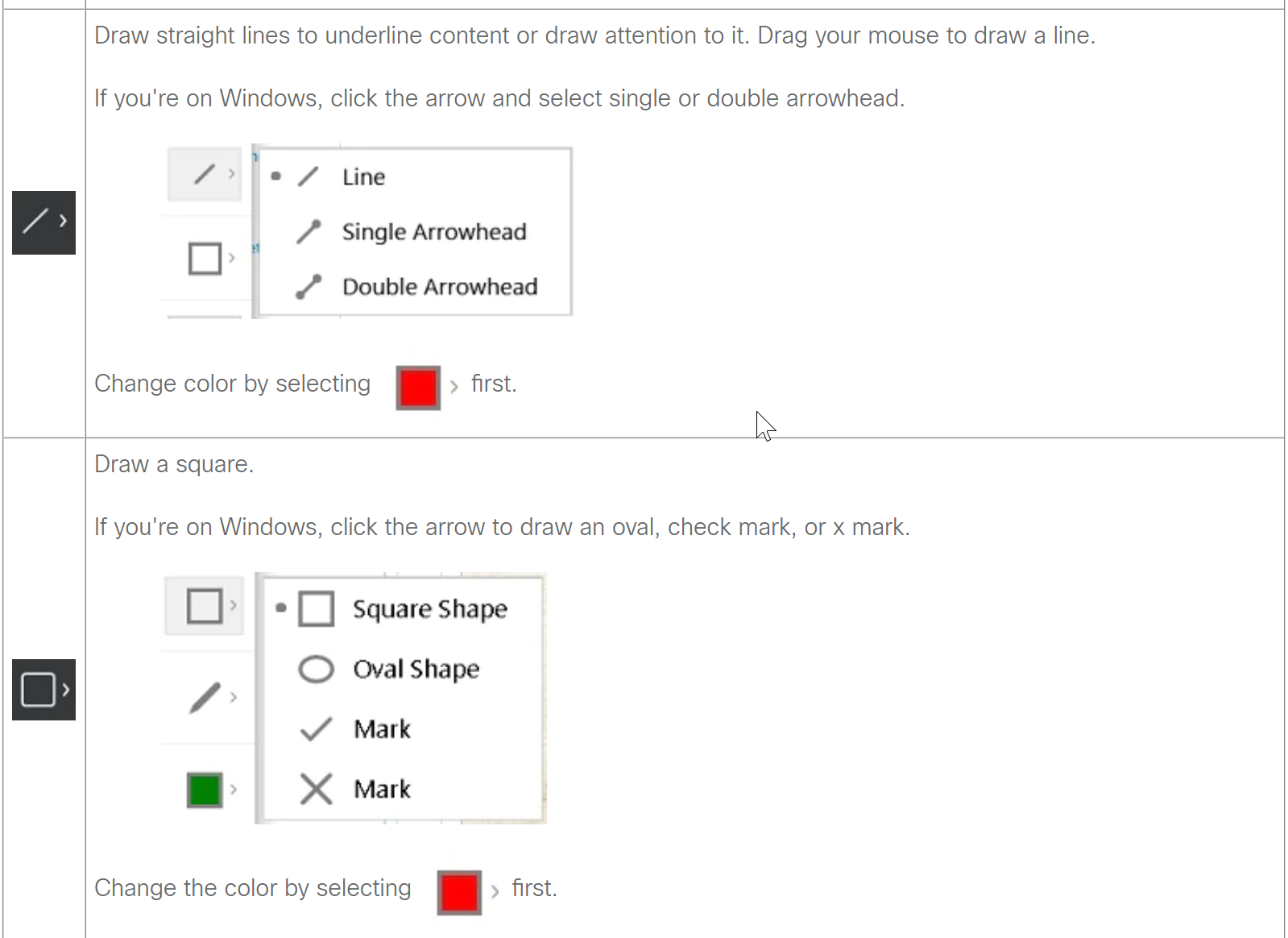
Task: Select the Double Arrowhead line option
Action: (439, 287)
